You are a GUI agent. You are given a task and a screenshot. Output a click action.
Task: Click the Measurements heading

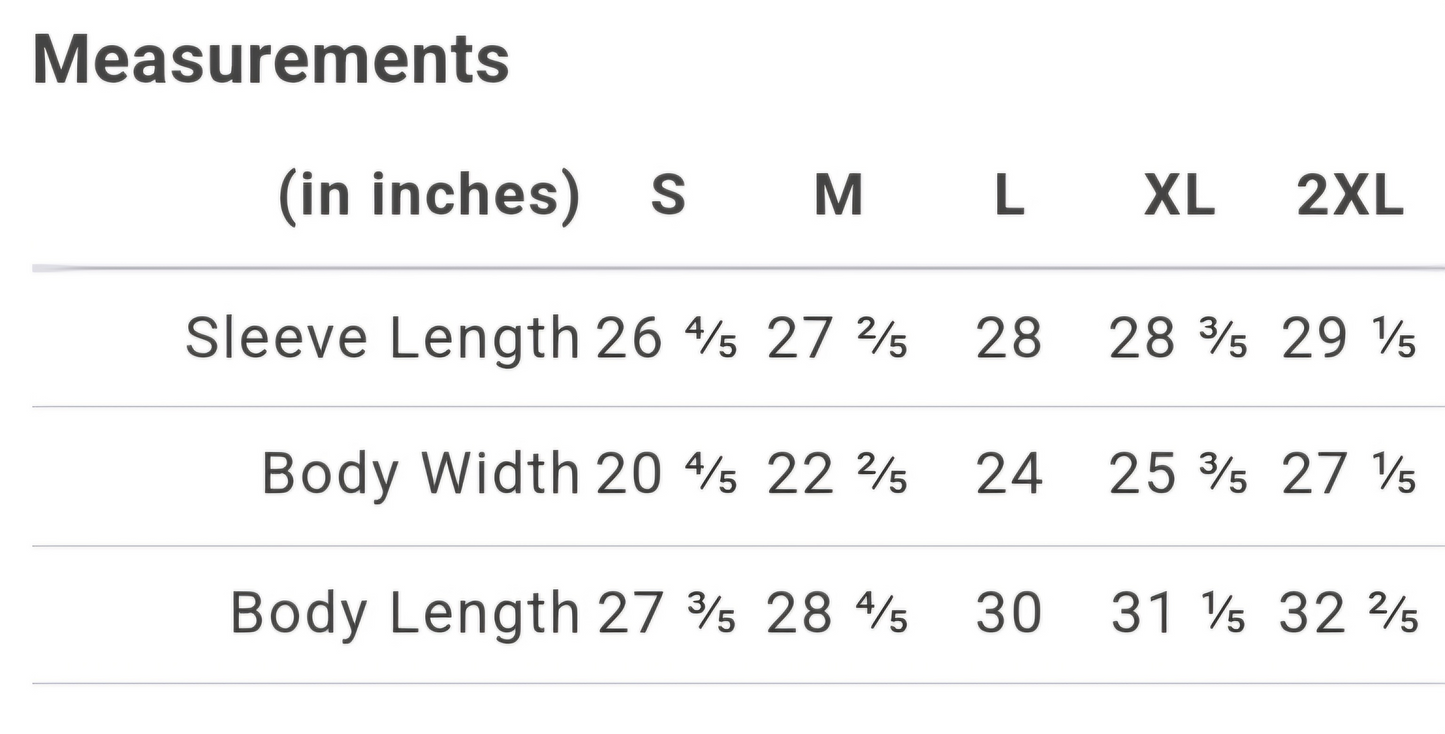[x=271, y=60]
